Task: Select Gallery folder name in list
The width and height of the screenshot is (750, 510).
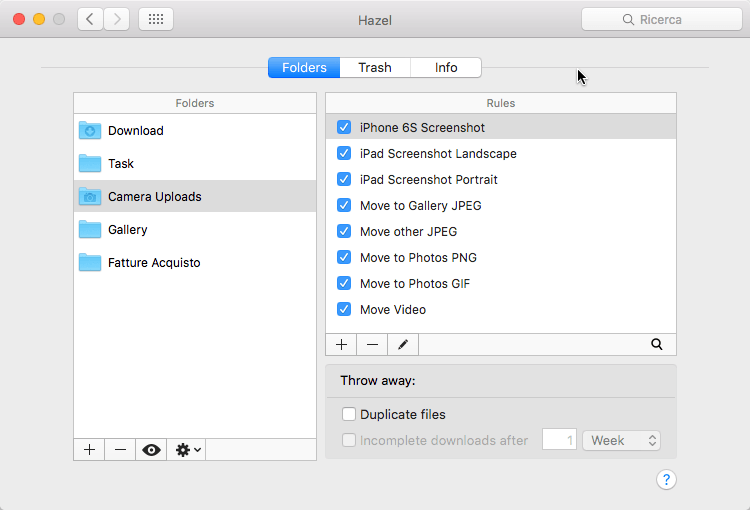Action: [128, 230]
